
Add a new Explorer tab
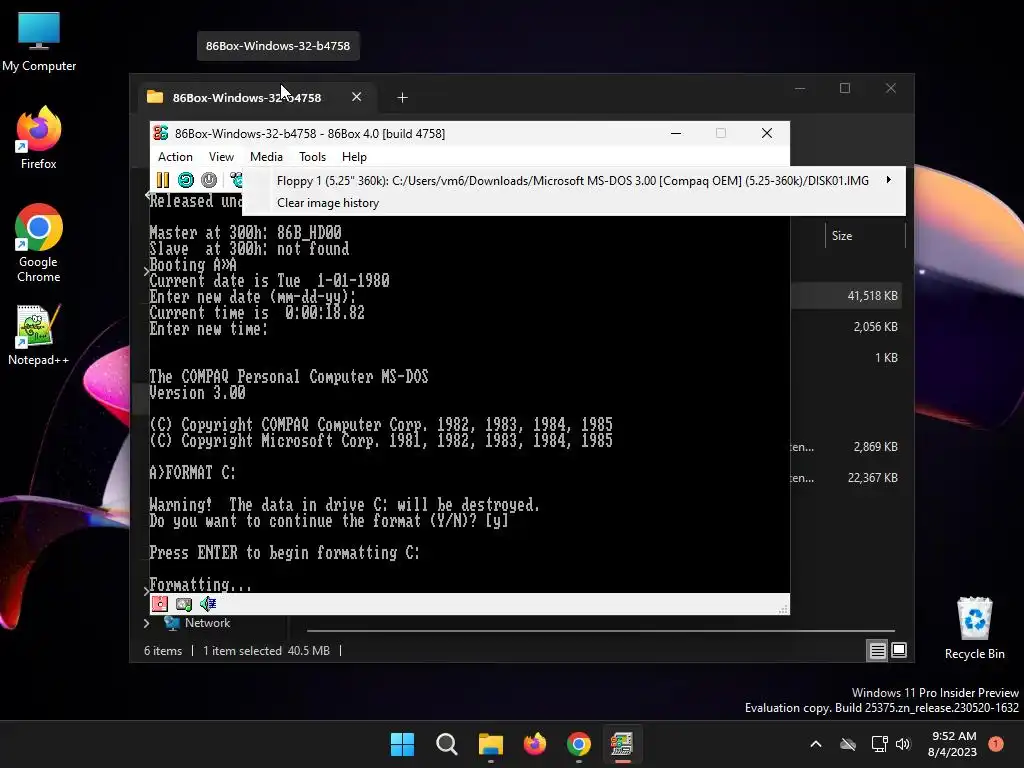point(402,97)
